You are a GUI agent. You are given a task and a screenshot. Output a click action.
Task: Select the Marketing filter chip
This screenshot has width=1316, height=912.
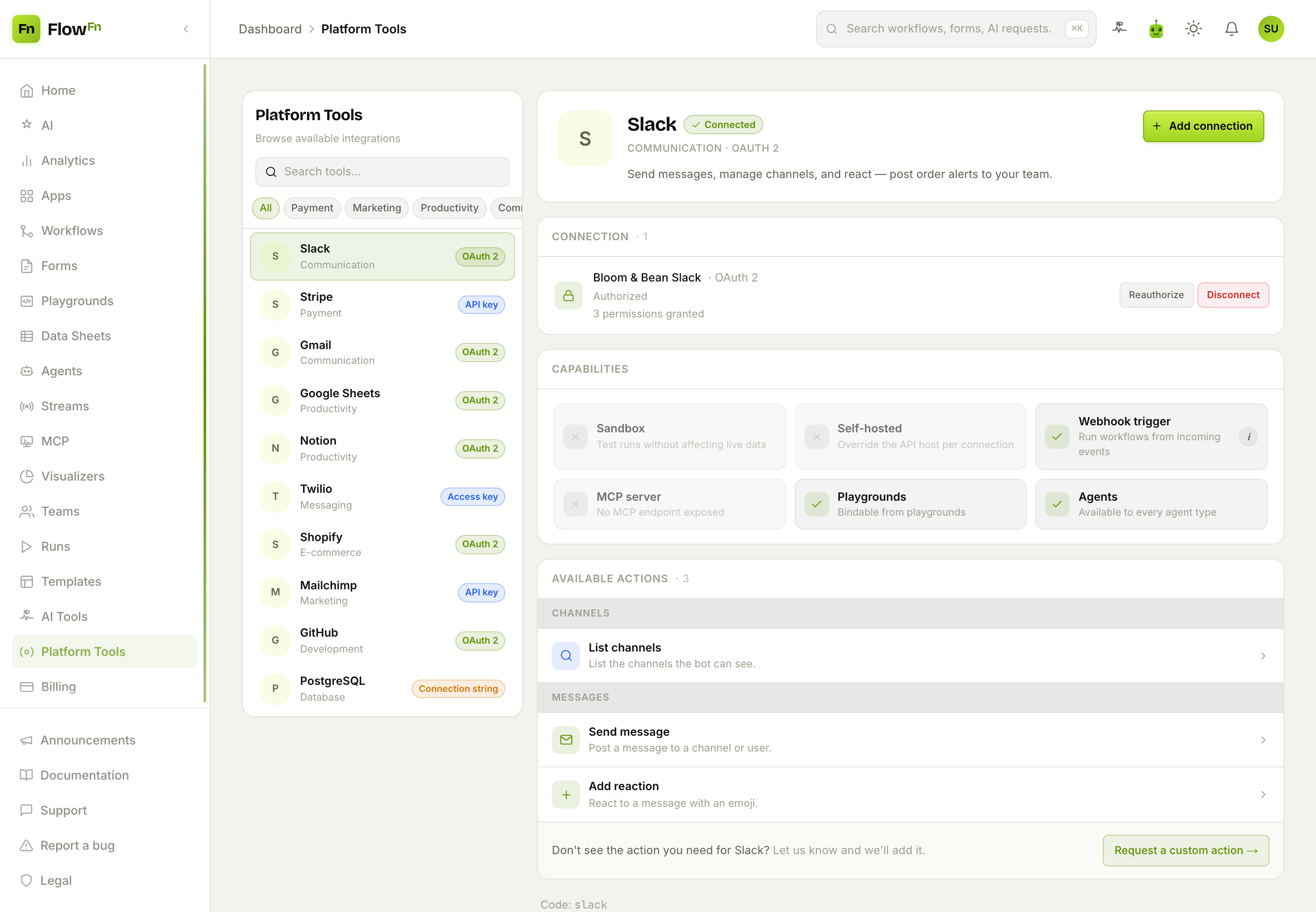pyautogui.click(x=377, y=208)
